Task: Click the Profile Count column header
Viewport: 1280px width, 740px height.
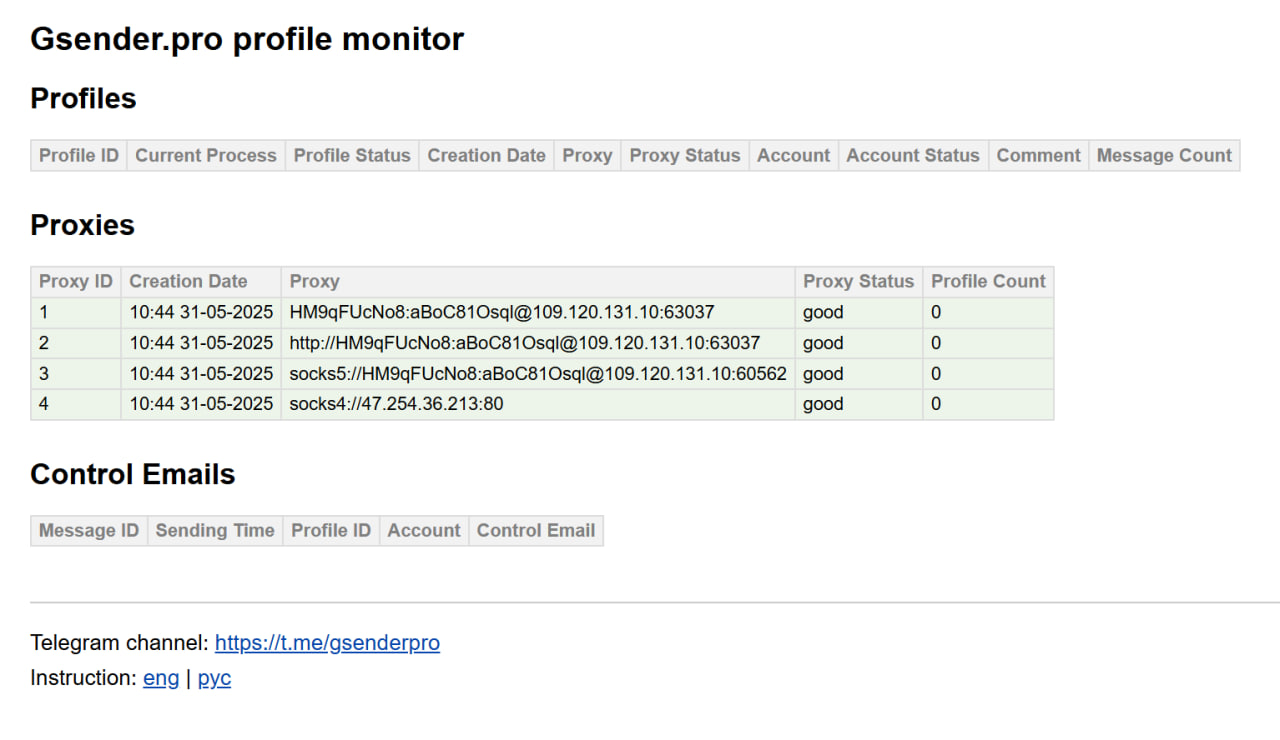Action: [988, 281]
